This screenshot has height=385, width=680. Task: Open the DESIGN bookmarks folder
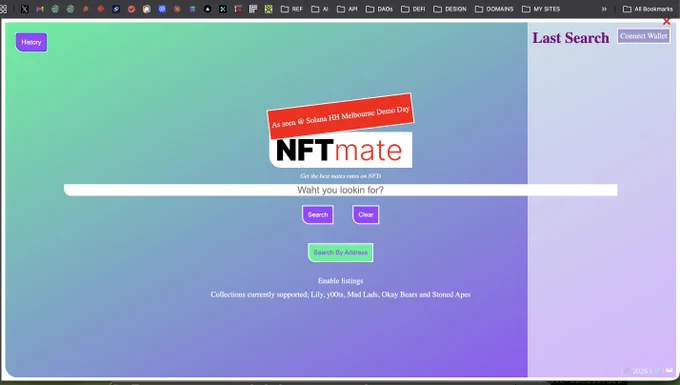tap(450, 9)
